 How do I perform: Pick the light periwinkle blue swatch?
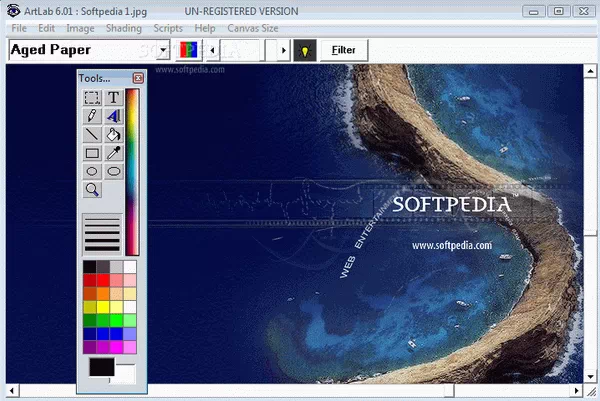(x=130, y=334)
